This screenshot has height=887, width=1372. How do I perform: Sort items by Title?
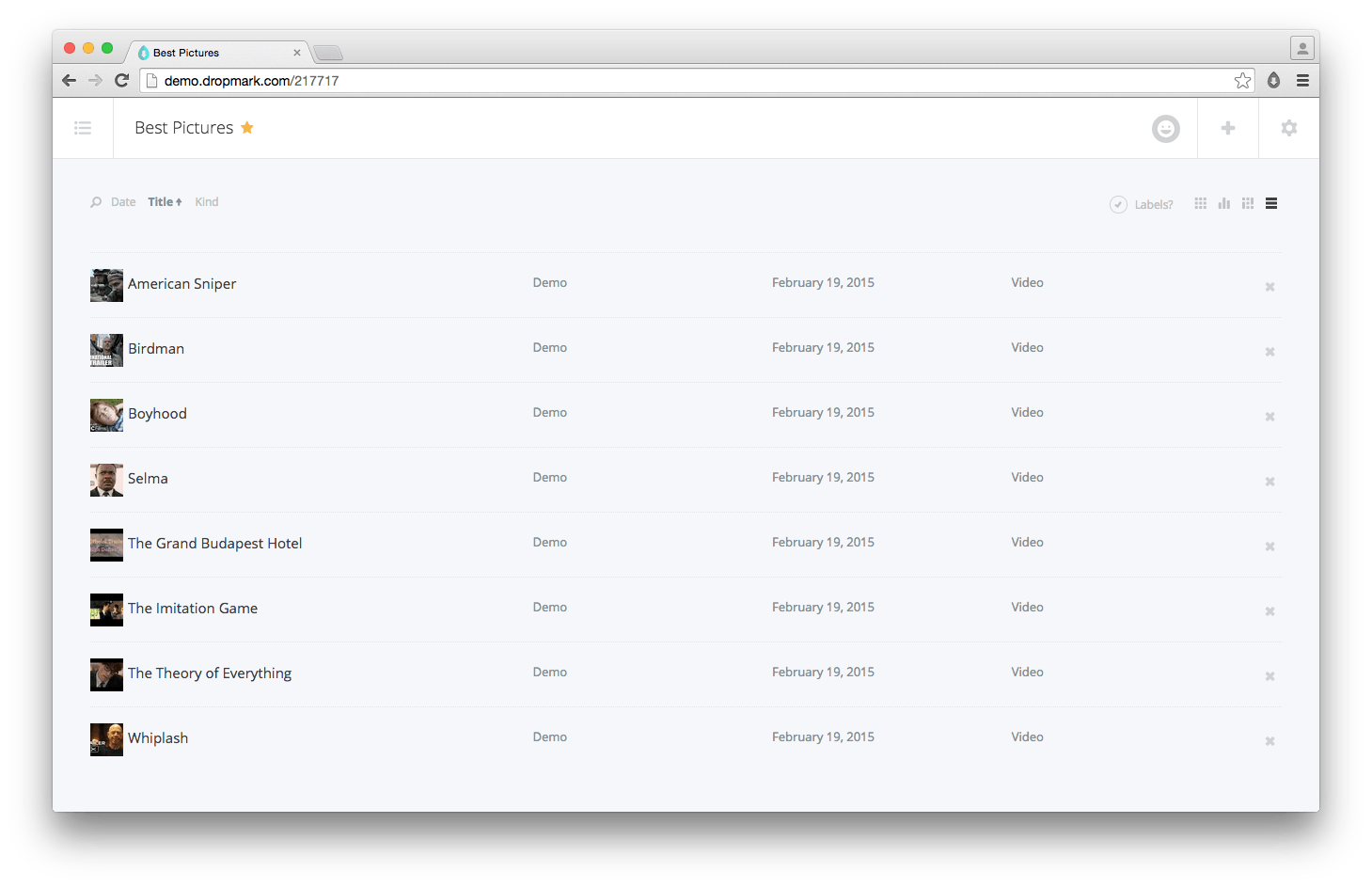[165, 202]
